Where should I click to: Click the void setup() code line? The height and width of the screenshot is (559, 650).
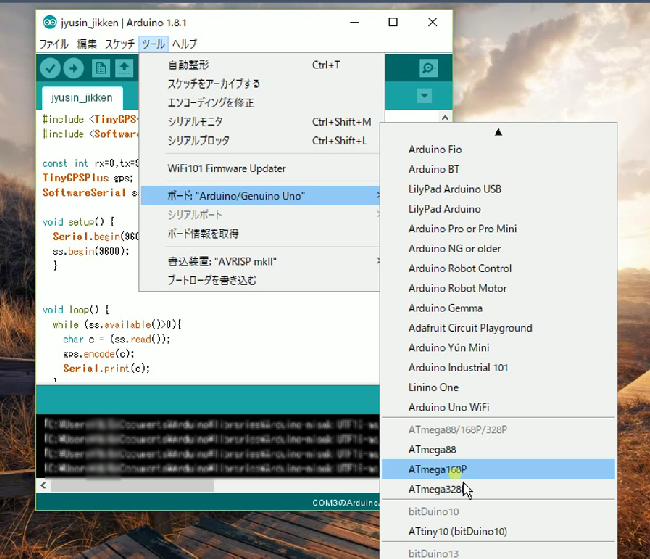click(78, 222)
